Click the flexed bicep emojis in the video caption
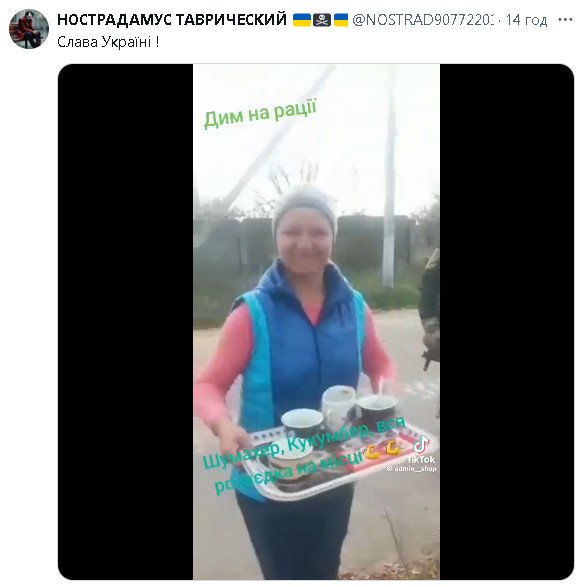 click(x=385, y=449)
